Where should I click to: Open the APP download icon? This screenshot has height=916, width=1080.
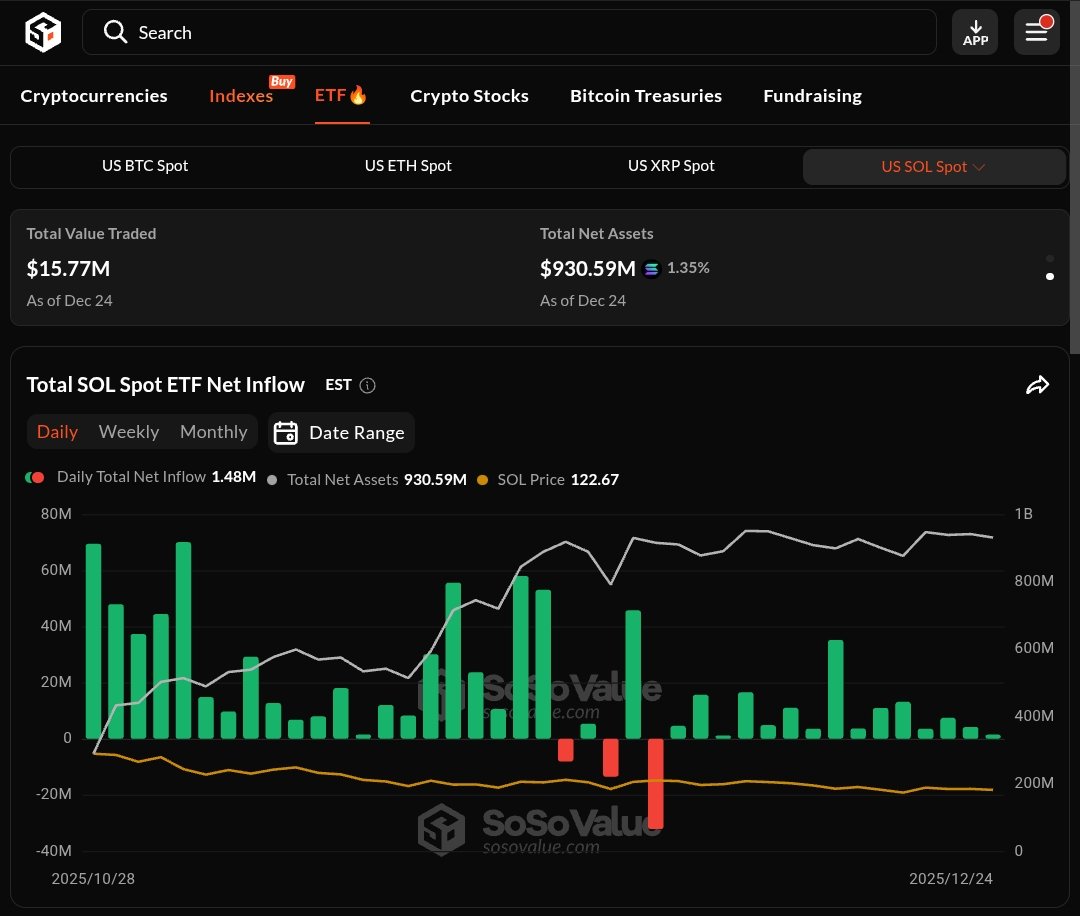(975, 32)
